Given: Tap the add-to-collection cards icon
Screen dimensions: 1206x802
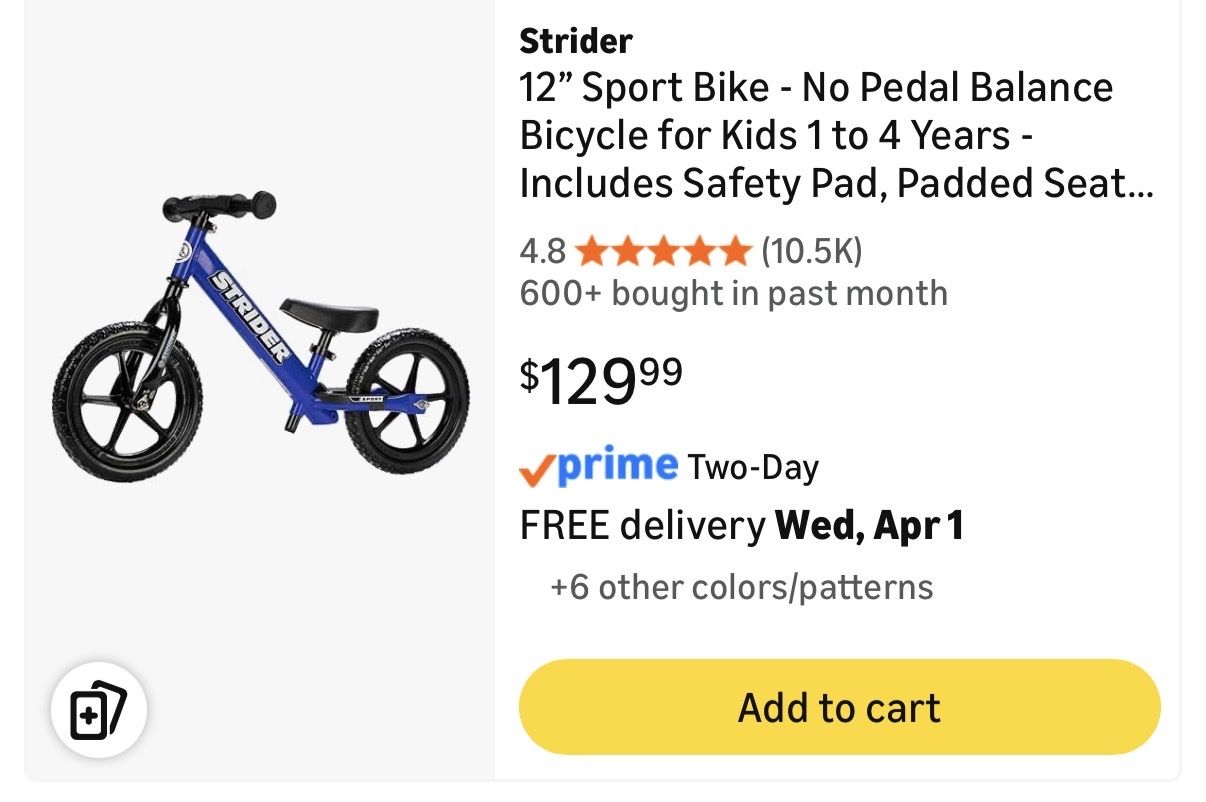Looking at the screenshot, I should [99, 709].
